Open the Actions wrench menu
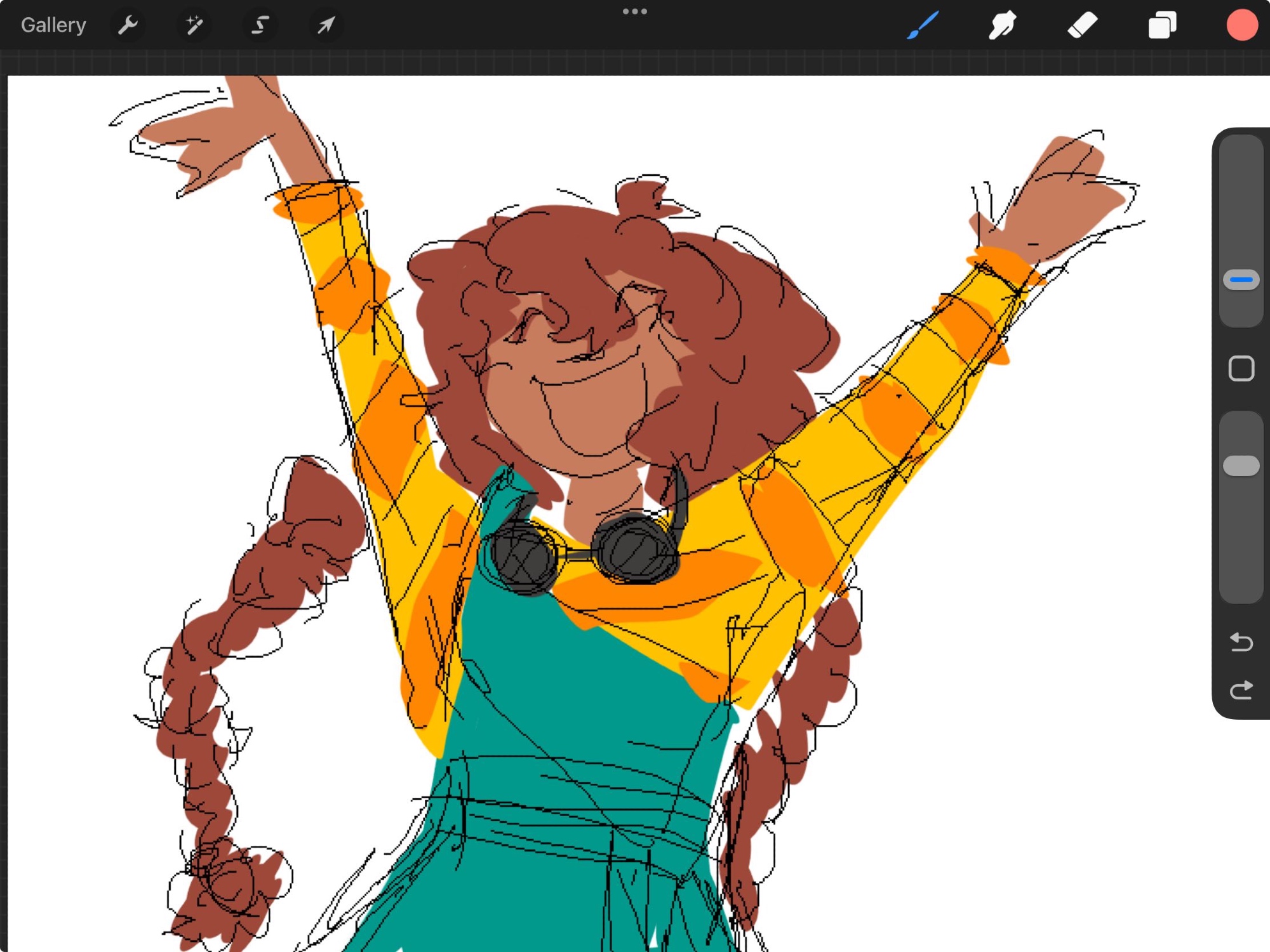Screen dimensions: 1270x952 [128, 25]
